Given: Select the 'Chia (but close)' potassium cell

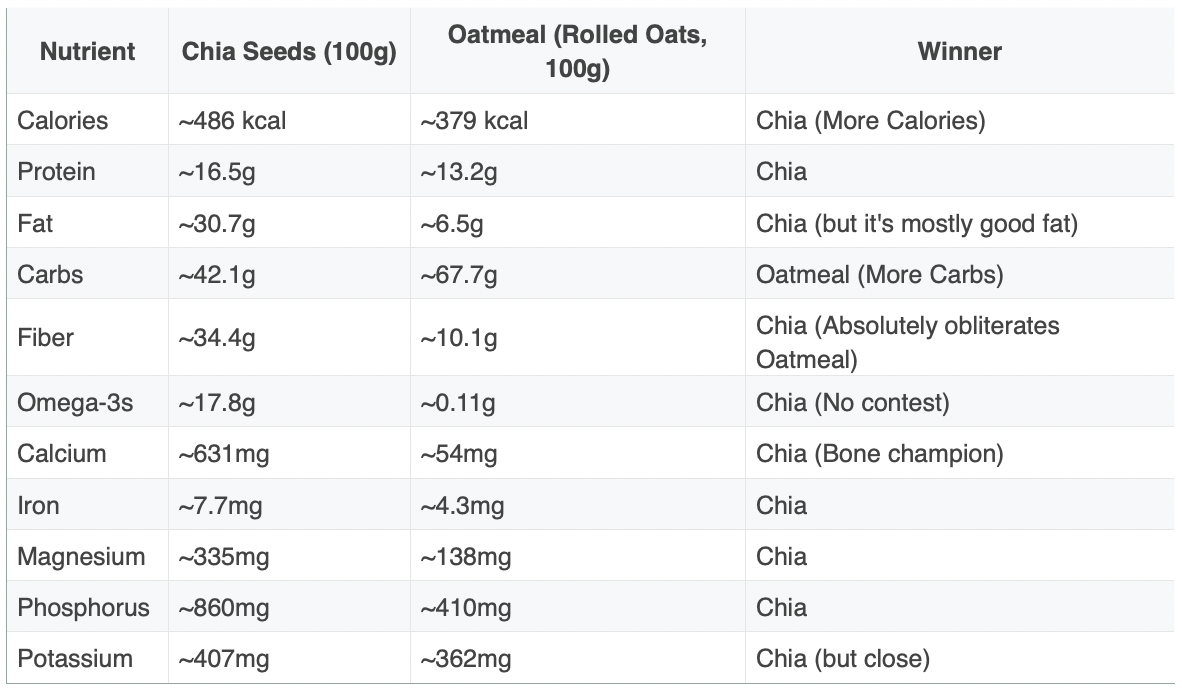Looking at the screenshot, I should point(843,658).
